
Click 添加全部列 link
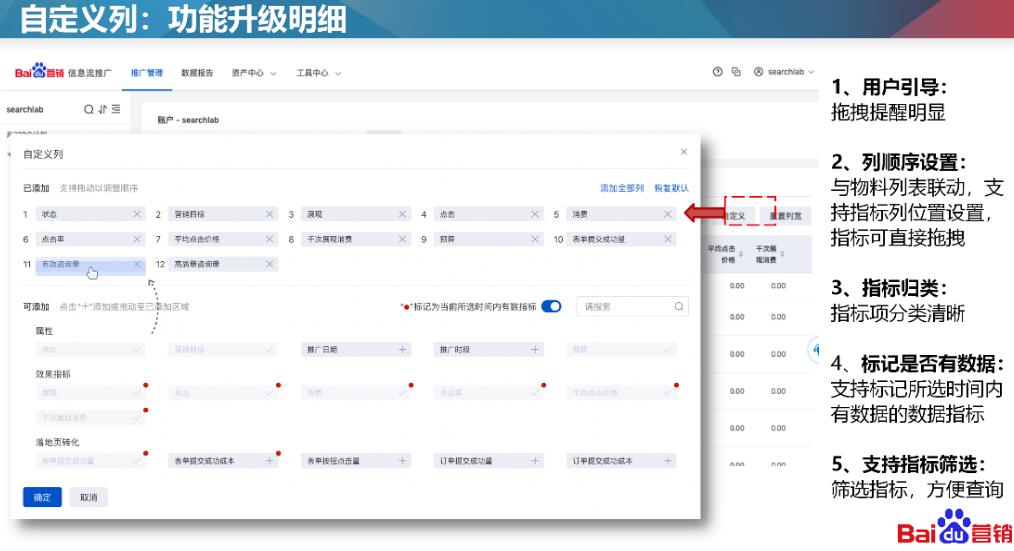click(621, 188)
